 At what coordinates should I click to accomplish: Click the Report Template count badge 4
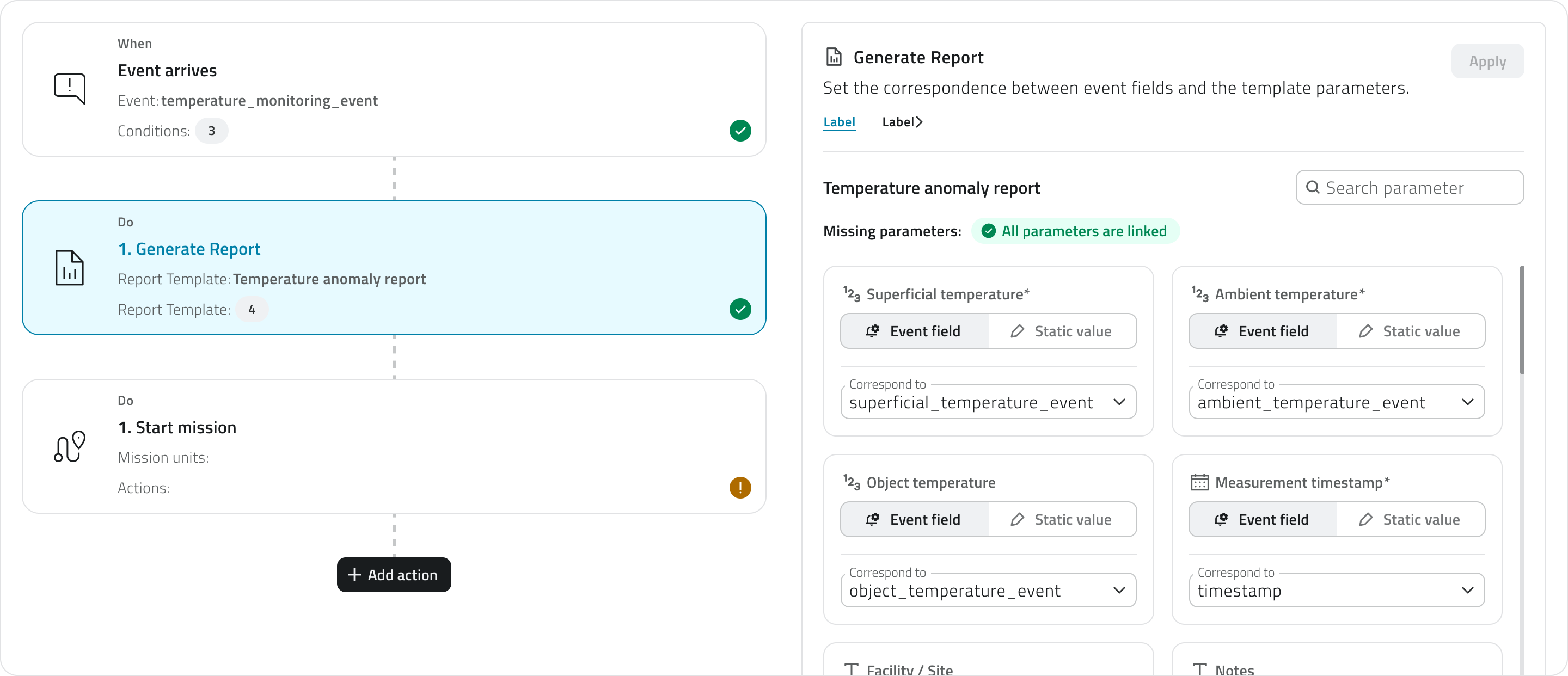click(252, 310)
